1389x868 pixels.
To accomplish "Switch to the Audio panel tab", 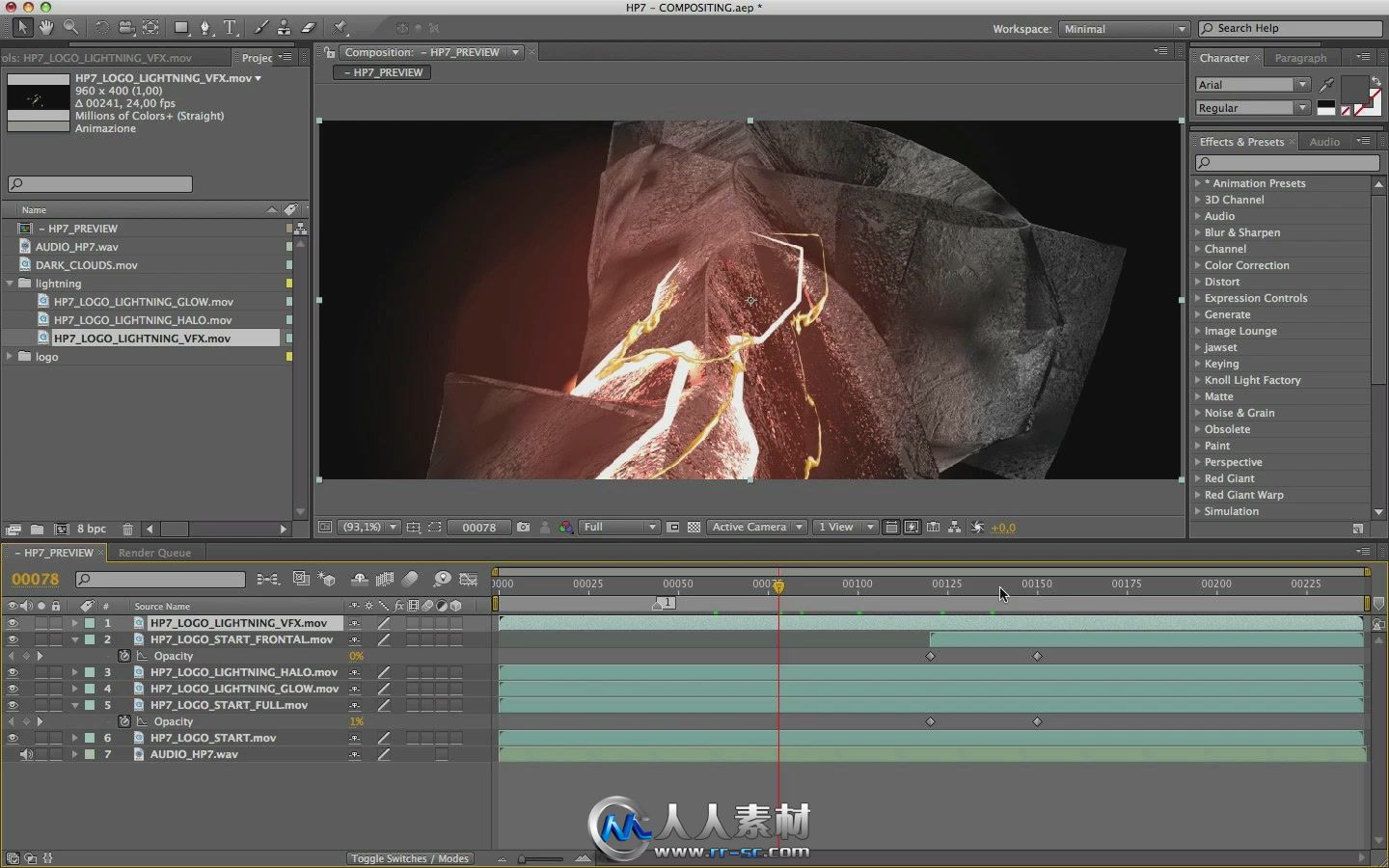I will pos(1324,142).
